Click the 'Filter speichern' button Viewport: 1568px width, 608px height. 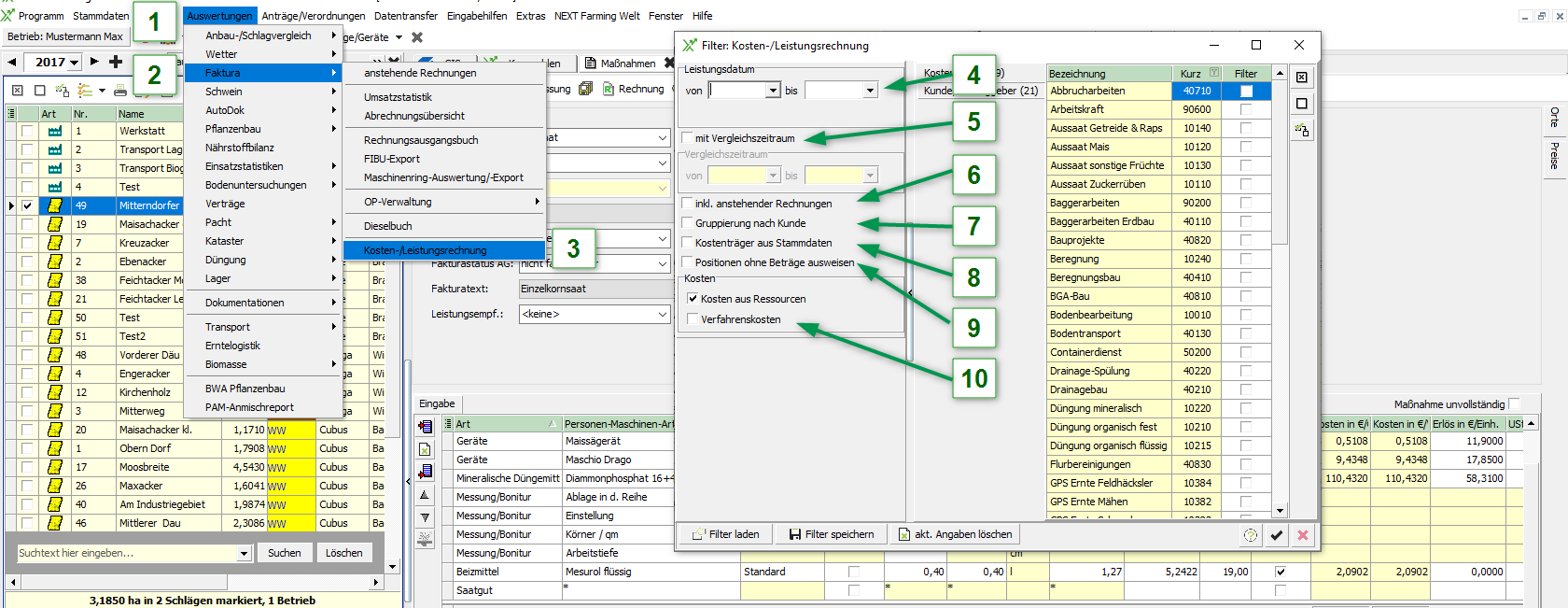click(832, 534)
